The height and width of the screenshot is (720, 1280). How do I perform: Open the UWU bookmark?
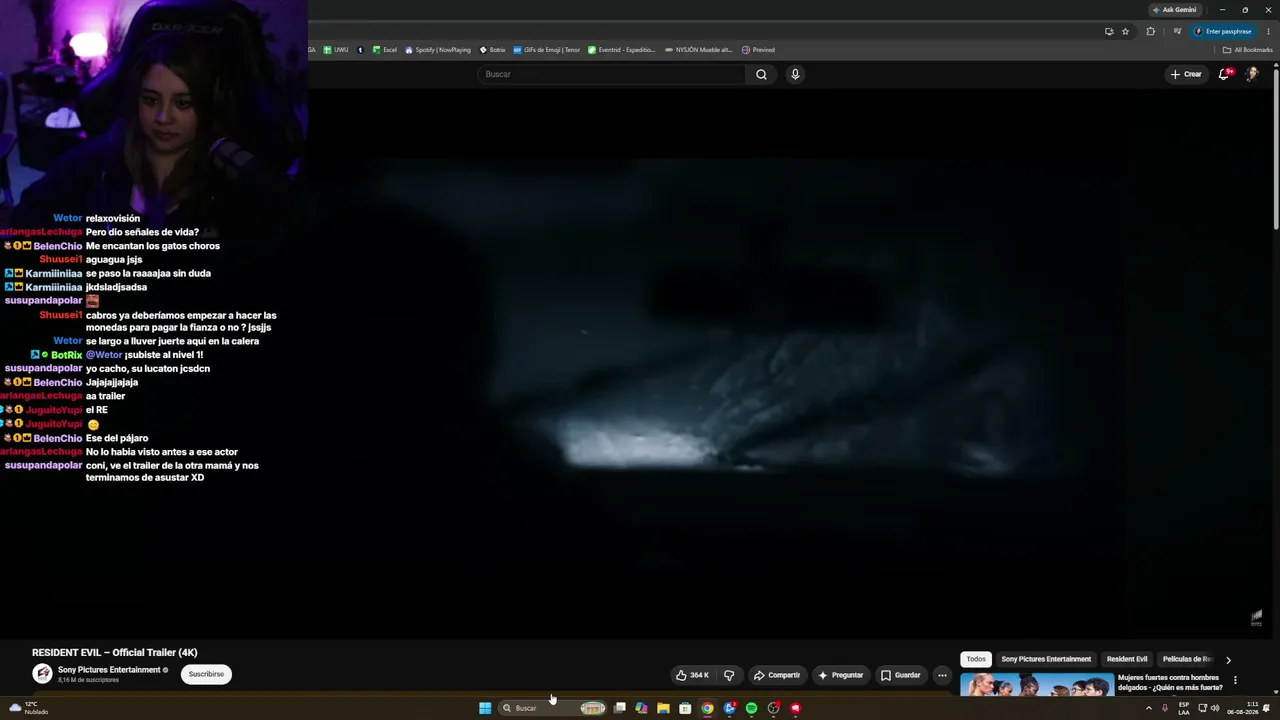336,50
